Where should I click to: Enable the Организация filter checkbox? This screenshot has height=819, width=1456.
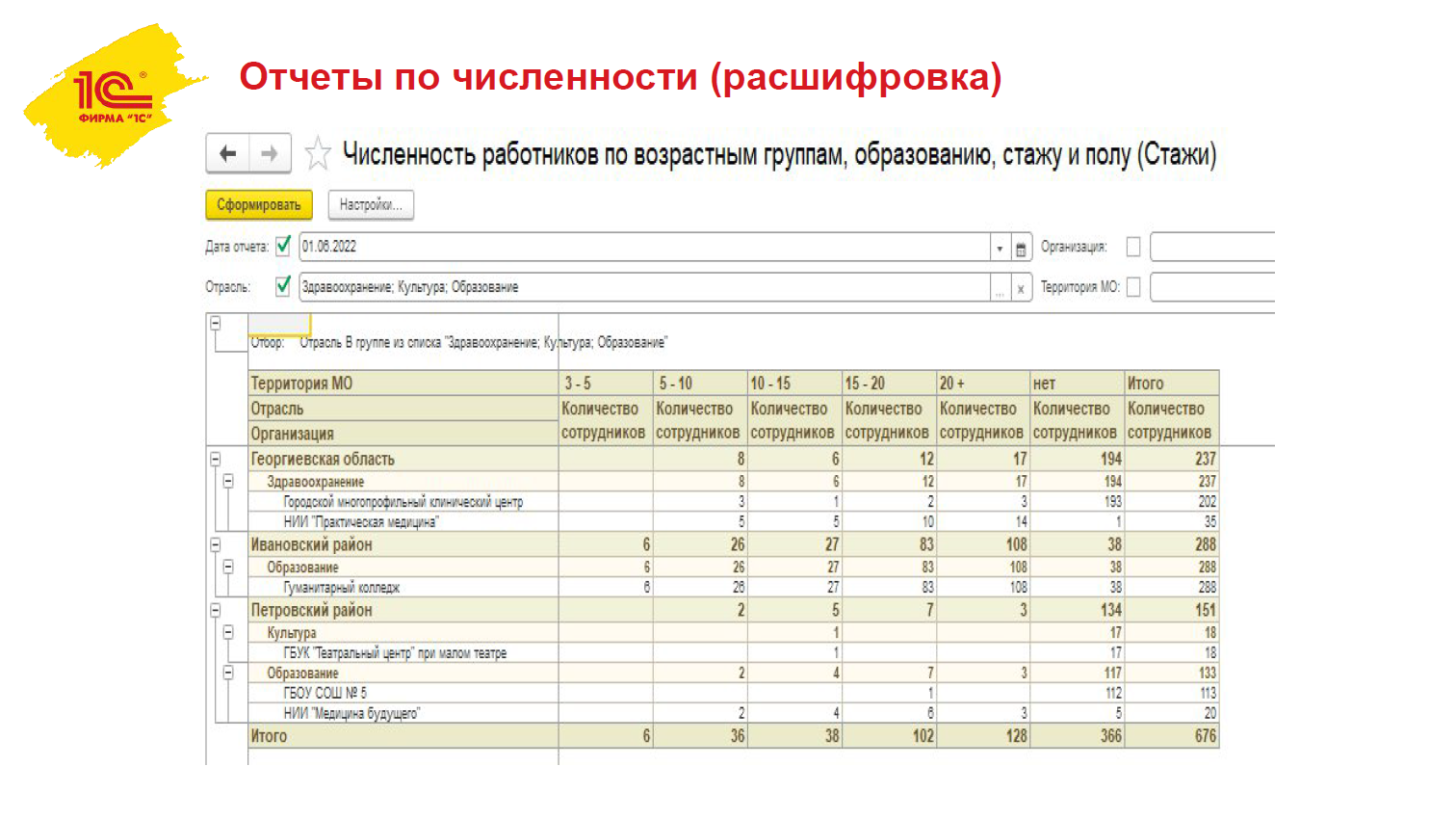[1133, 247]
